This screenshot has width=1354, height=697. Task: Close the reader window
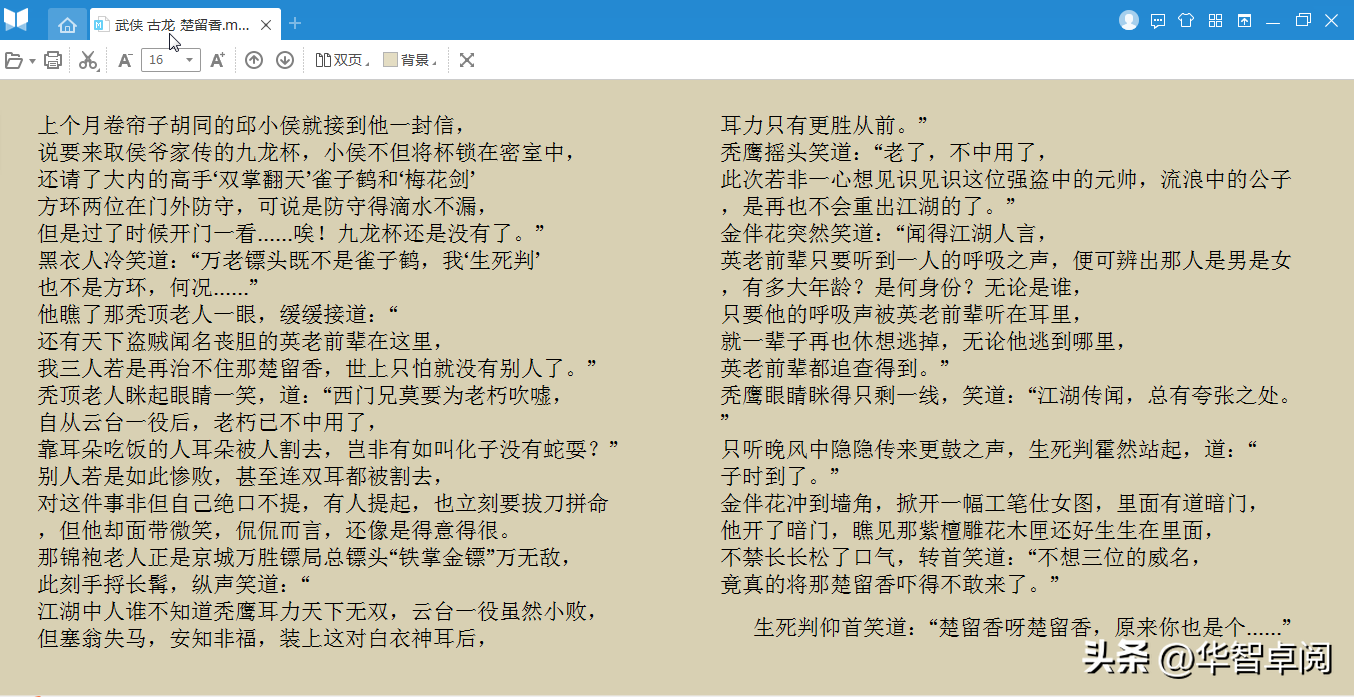pyautogui.click(x=1332, y=20)
